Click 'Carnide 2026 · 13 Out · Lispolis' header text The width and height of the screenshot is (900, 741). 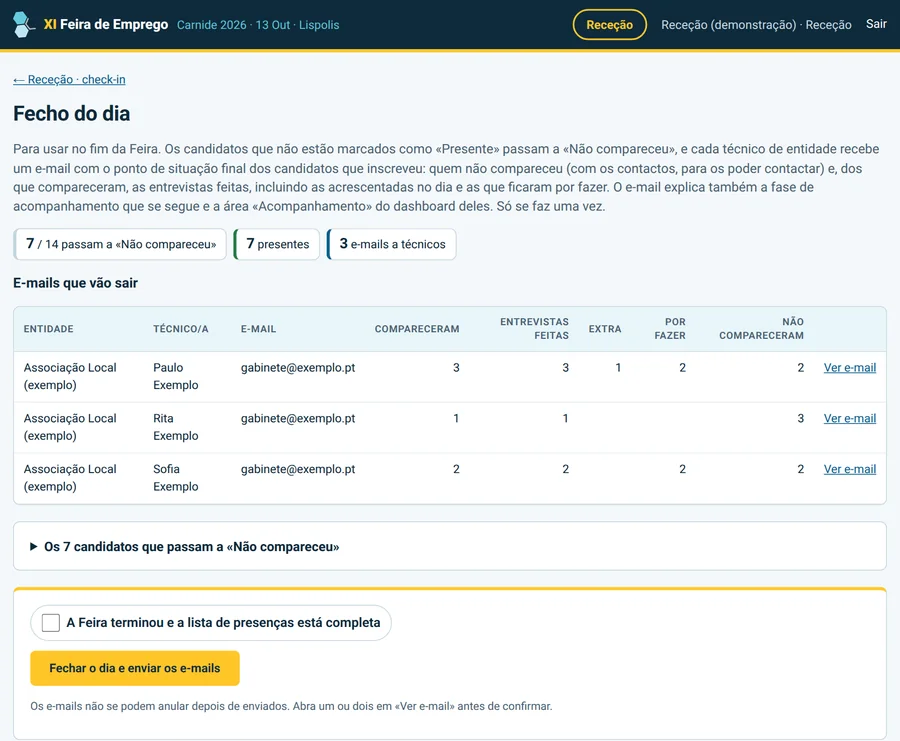pos(258,25)
